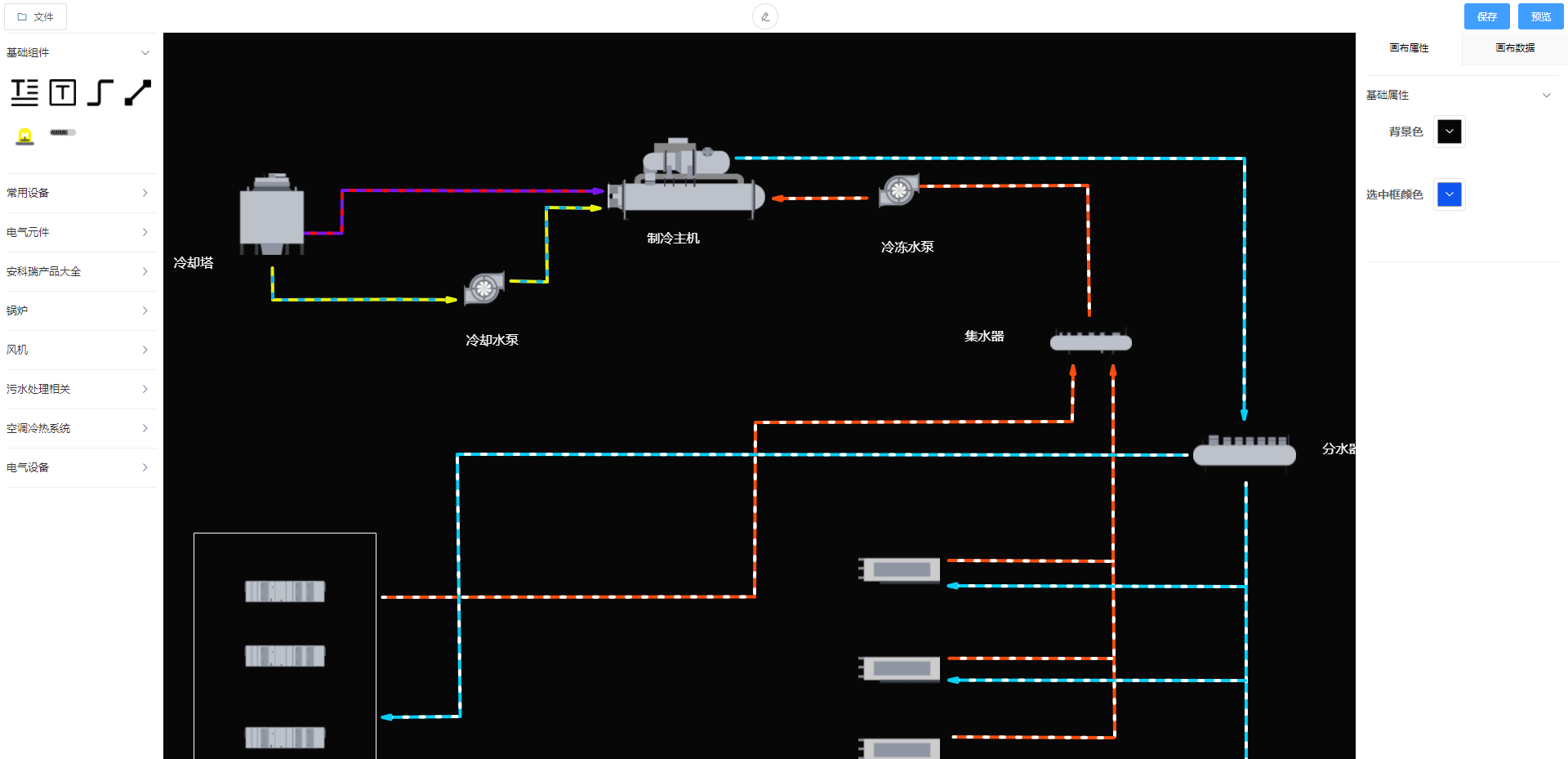
Task: Select the 分水器 label on canvas
Action: coord(1339,449)
